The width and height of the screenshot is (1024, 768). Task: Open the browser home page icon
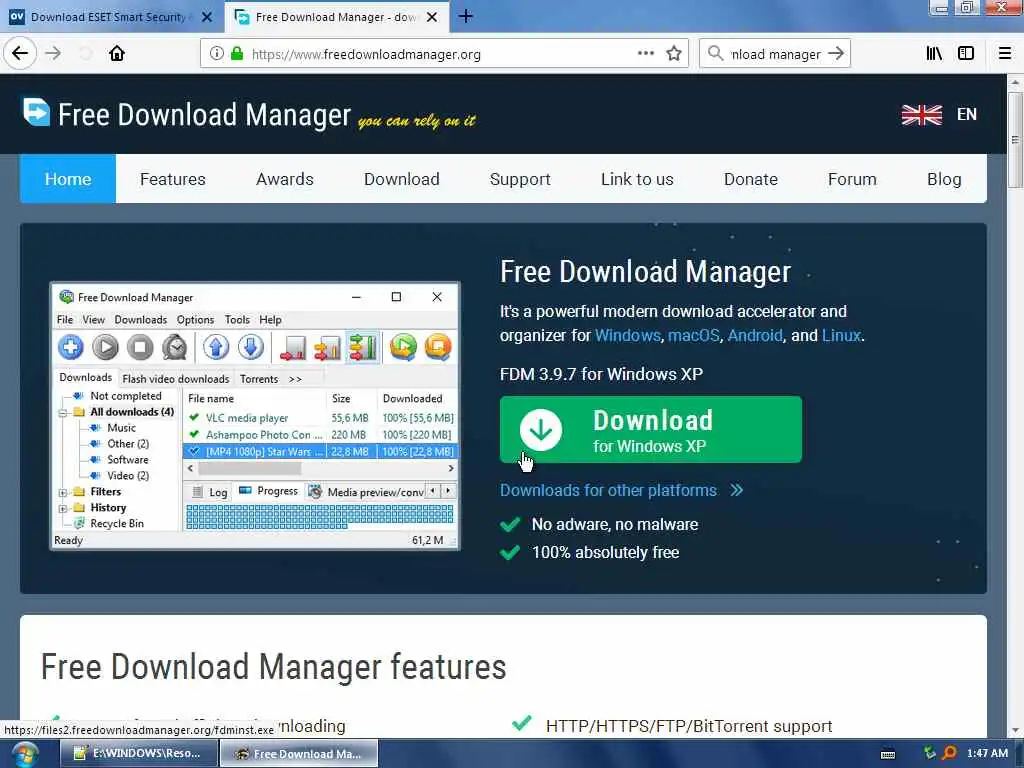pyautogui.click(x=117, y=54)
